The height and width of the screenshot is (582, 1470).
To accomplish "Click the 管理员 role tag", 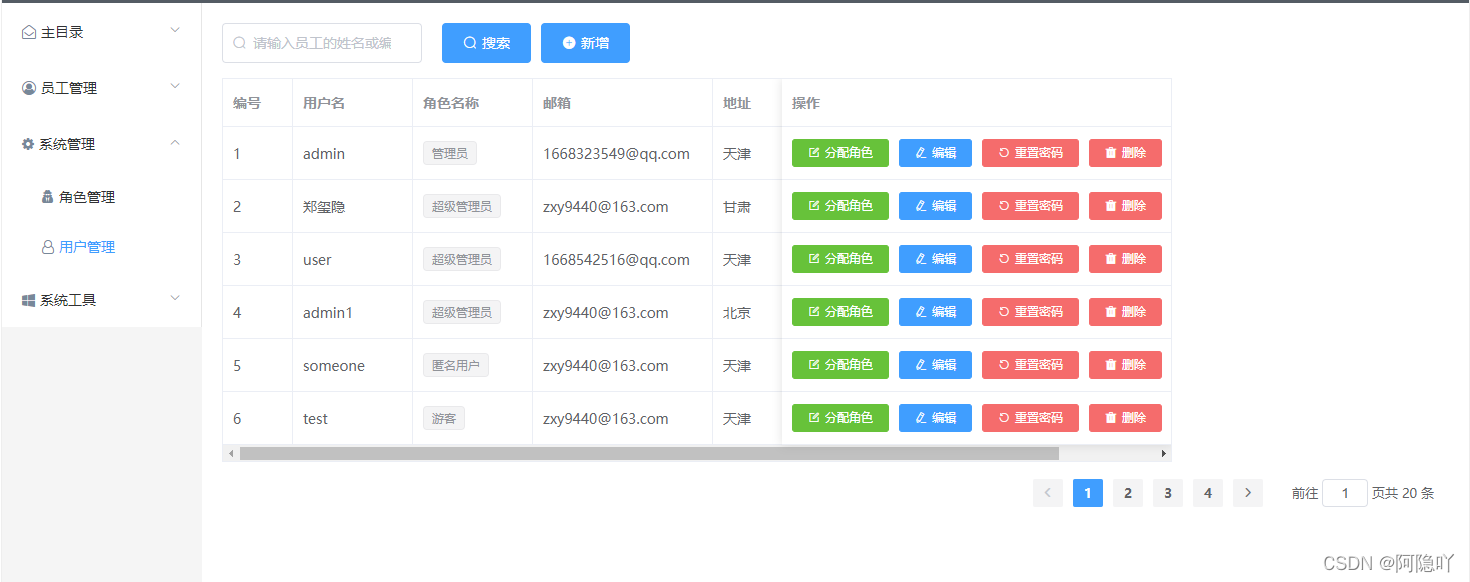I will (x=450, y=153).
